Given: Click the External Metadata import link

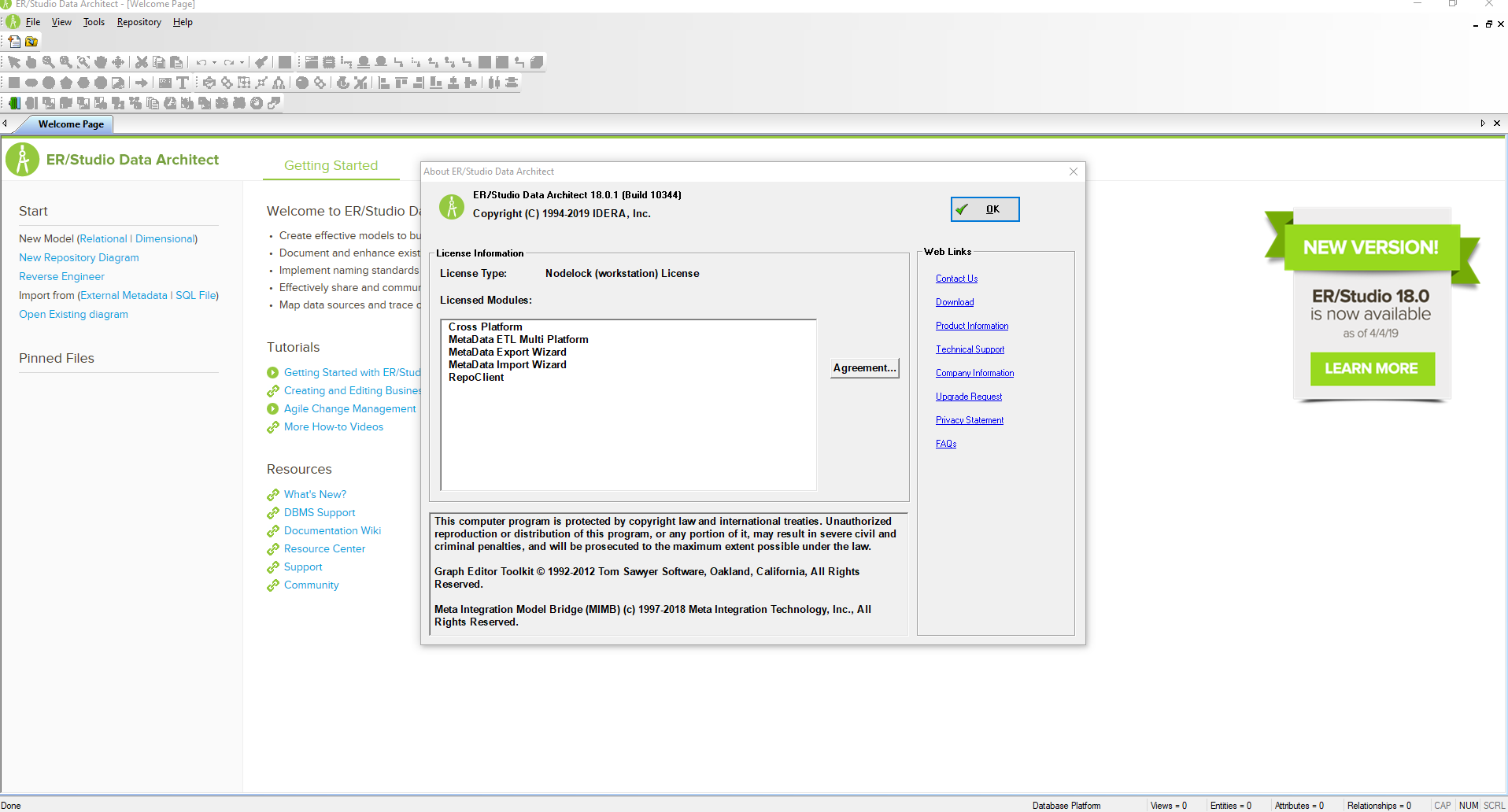Looking at the screenshot, I should (124, 295).
